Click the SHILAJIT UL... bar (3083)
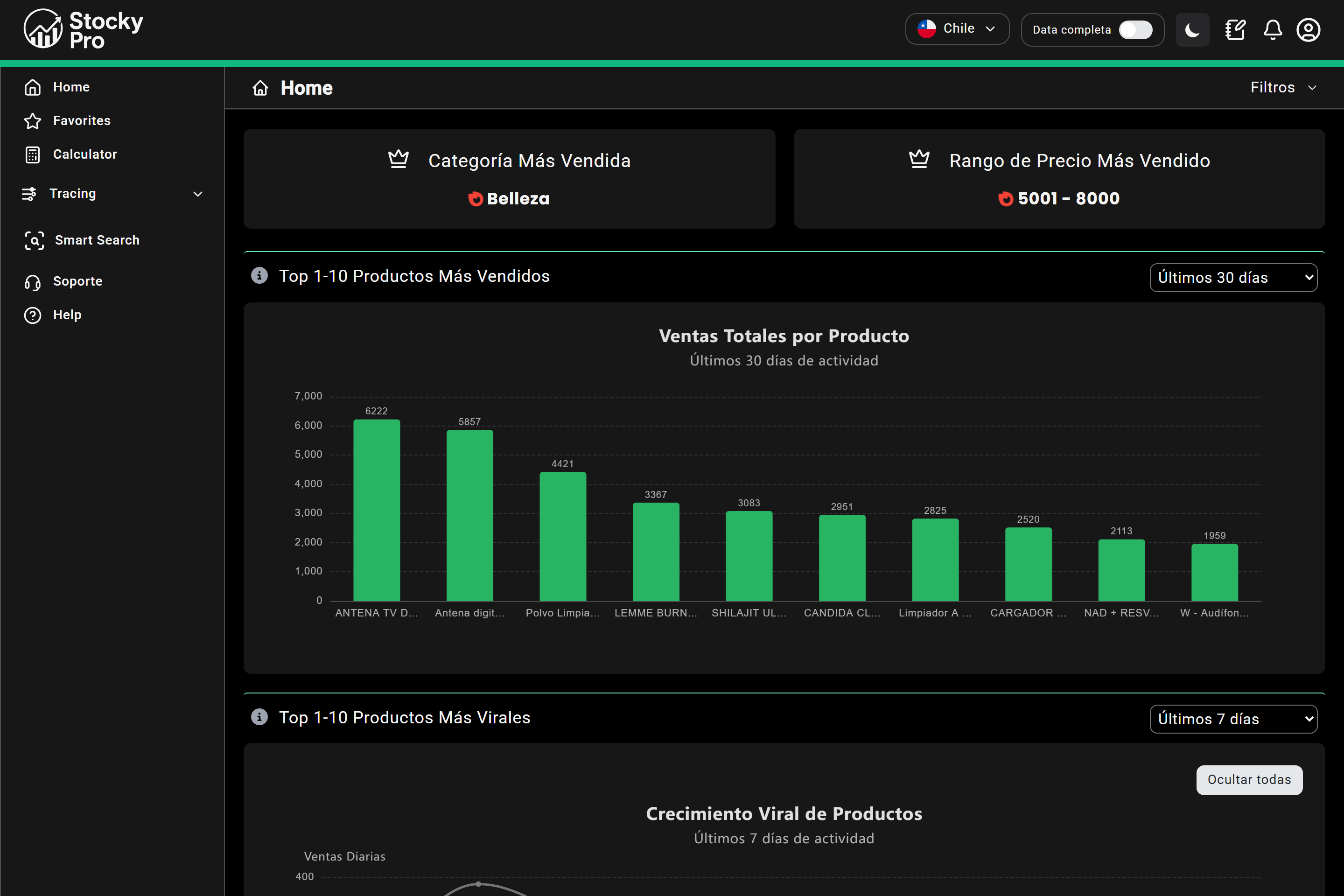The height and width of the screenshot is (896, 1344). 749,556
